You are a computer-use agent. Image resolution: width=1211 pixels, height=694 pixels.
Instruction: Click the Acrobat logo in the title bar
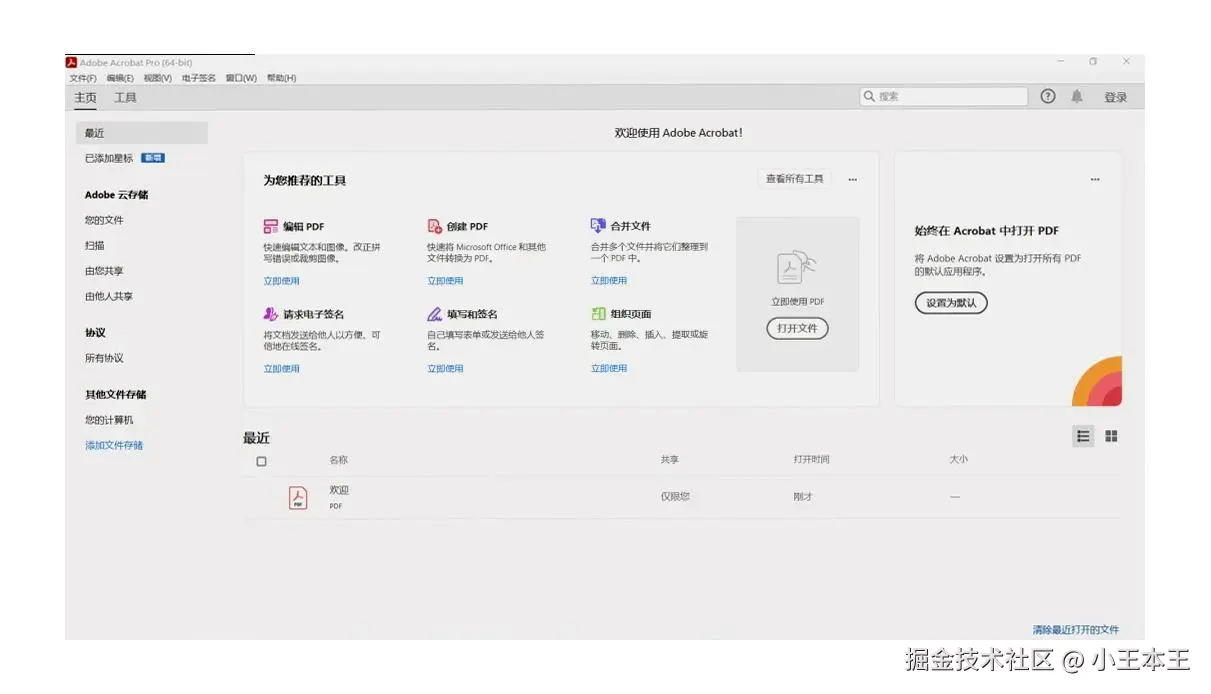71,62
